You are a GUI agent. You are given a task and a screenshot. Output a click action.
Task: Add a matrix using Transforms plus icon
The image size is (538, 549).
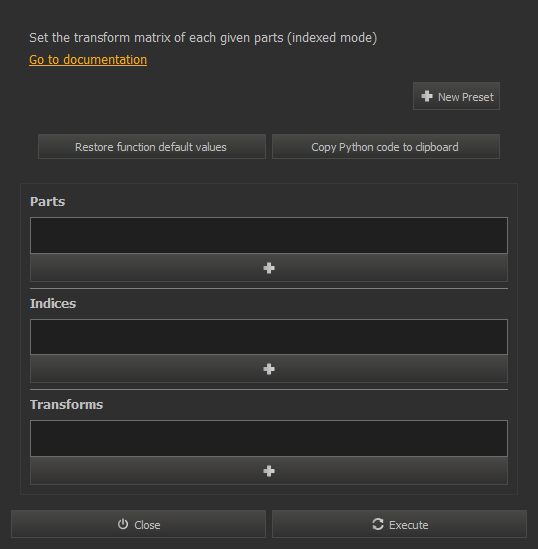point(269,471)
